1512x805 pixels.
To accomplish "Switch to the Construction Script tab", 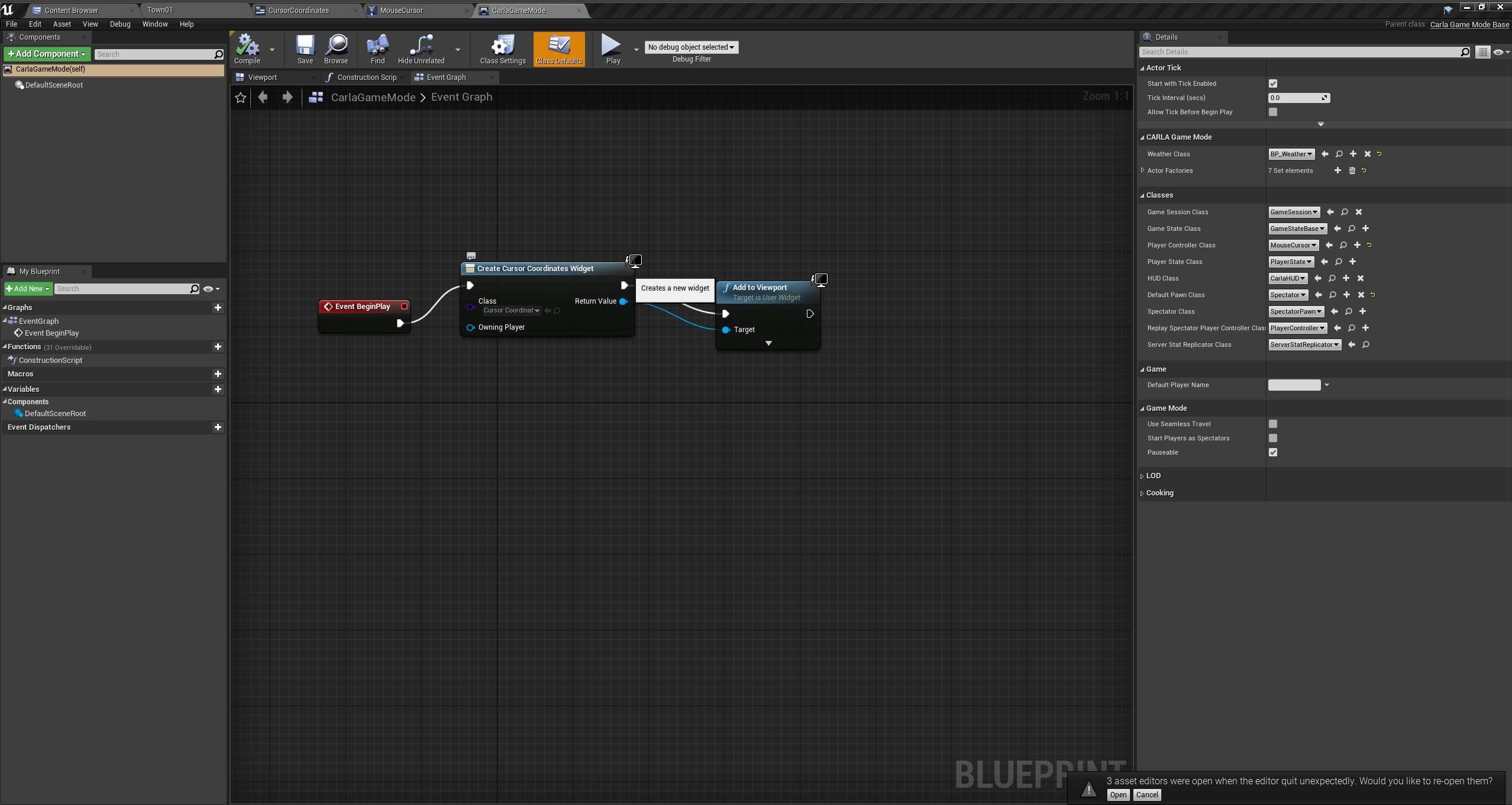I will point(365,78).
